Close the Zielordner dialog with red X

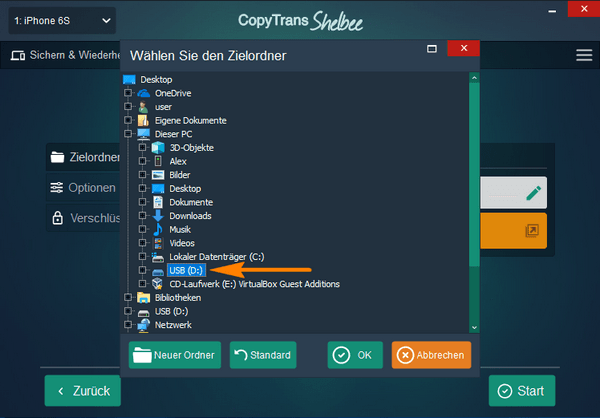coord(464,48)
